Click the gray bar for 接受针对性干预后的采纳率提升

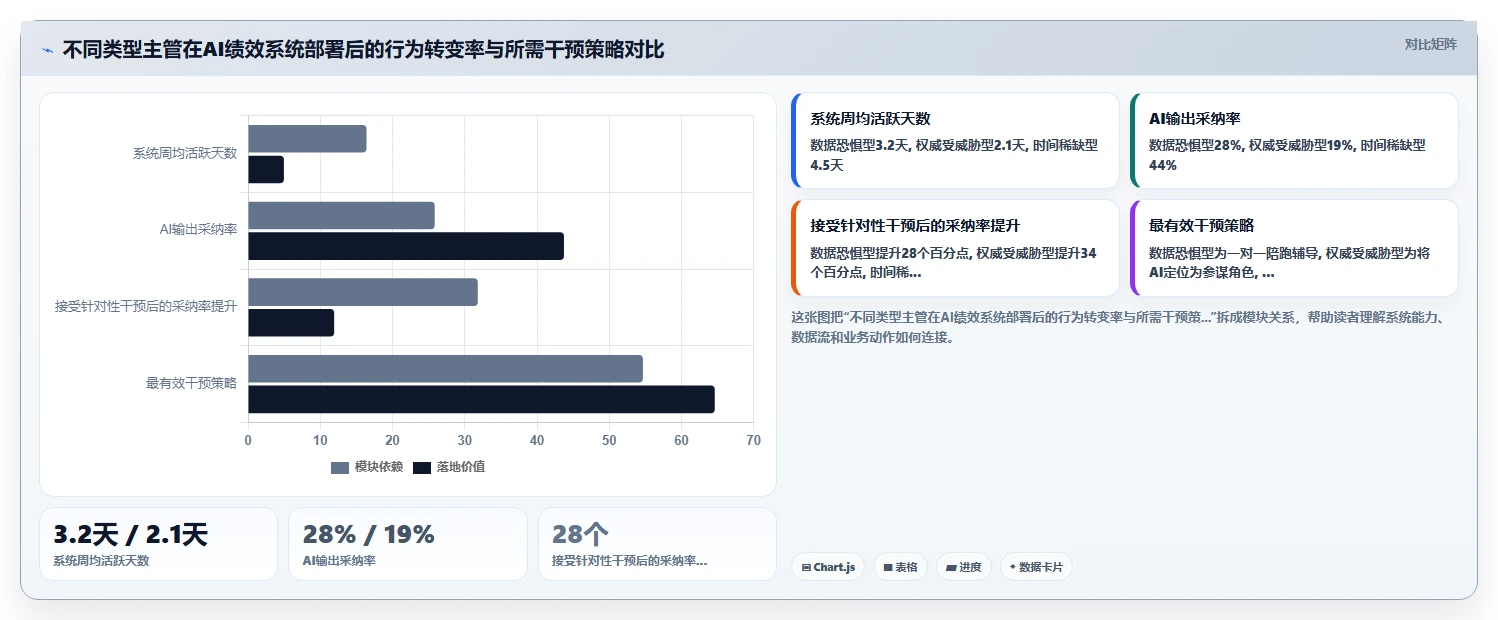pos(363,292)
